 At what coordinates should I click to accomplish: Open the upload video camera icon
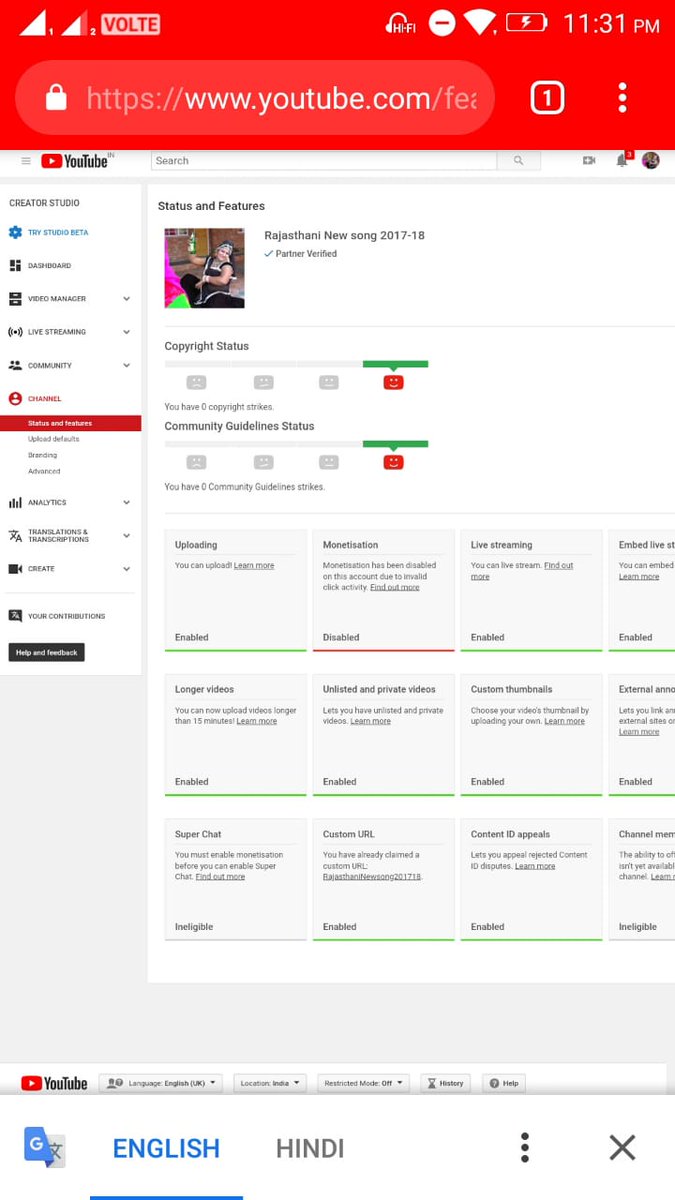pyautogui.click(x=589, y=161)
